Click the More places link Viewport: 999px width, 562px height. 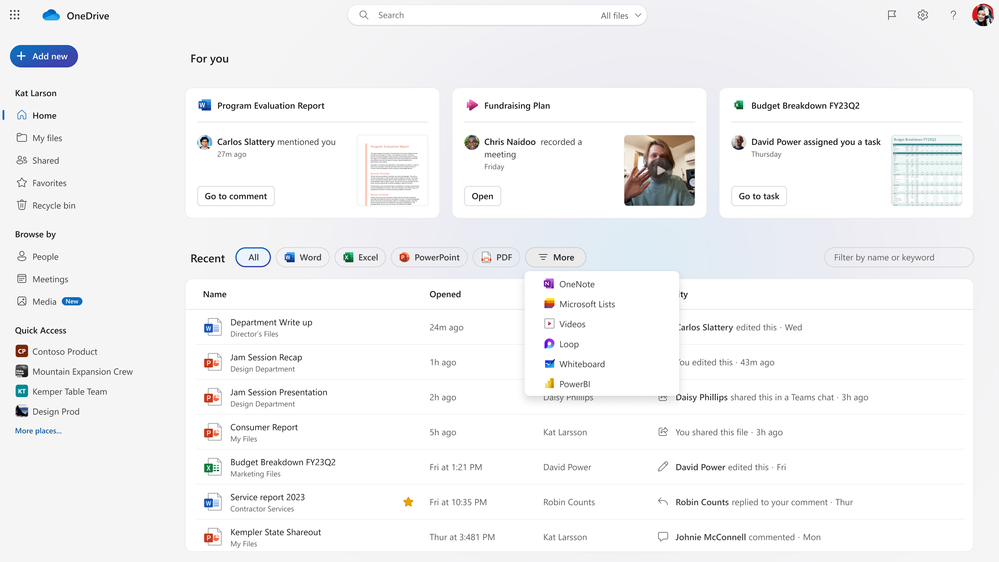[38, 431]
